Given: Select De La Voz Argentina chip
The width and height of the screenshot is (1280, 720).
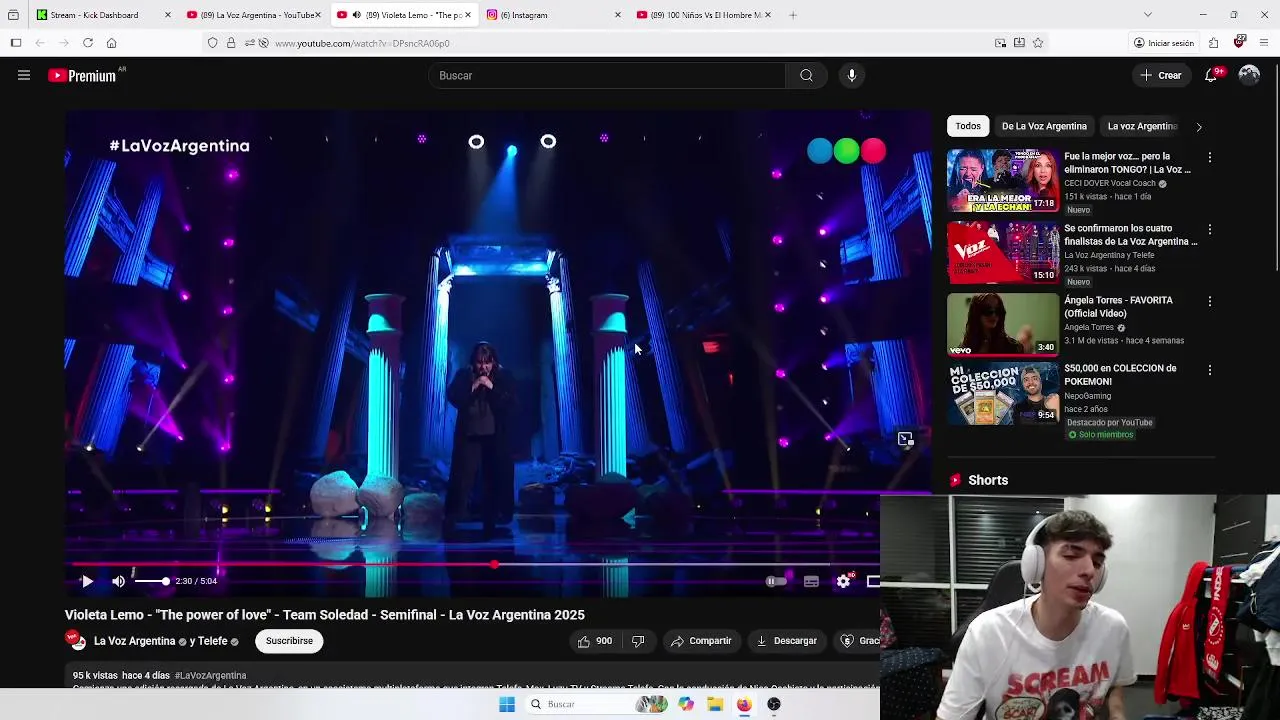Looking at the screenshot, I should click(x=1044, y=126).
